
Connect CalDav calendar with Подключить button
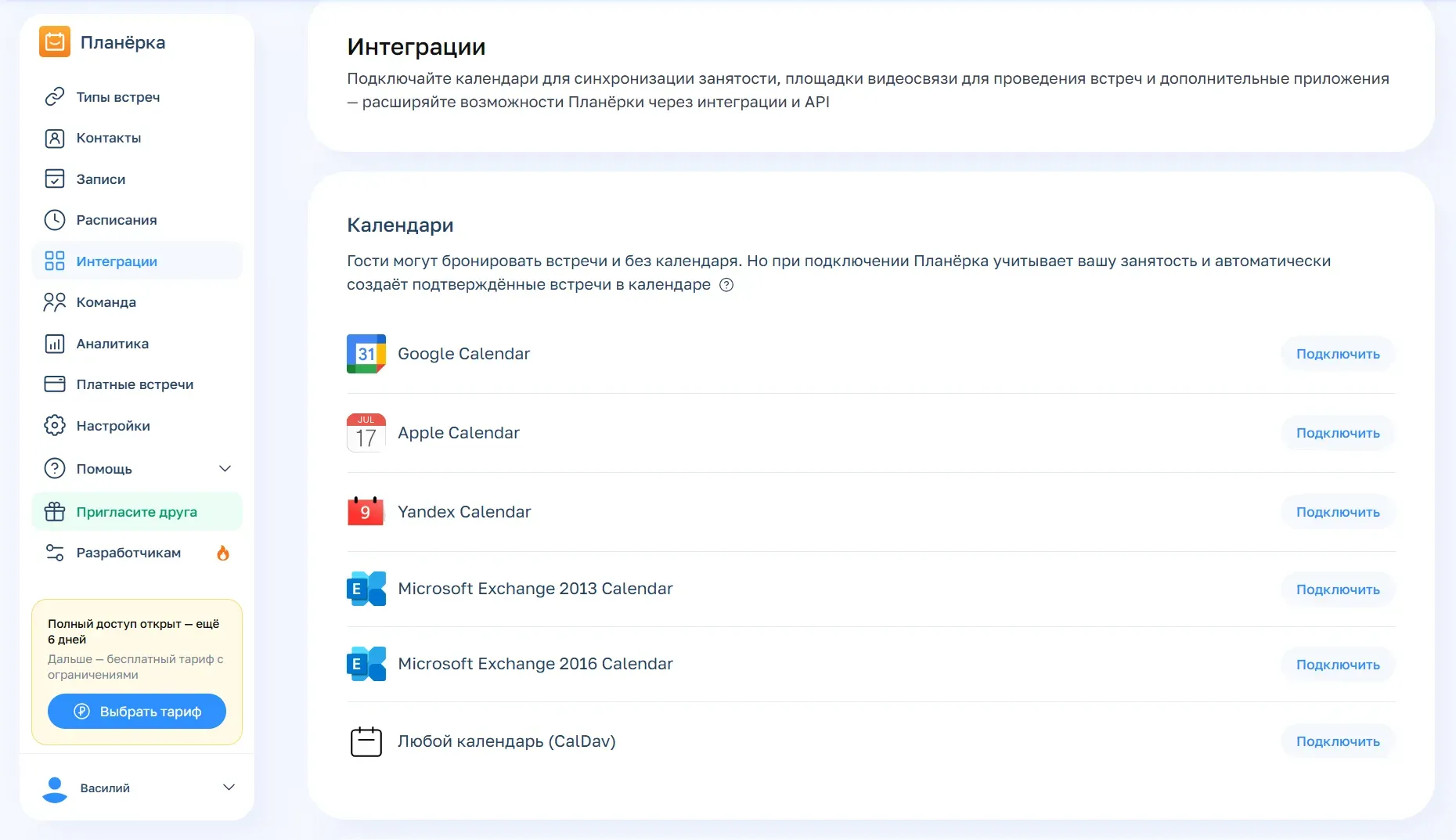point(1338,741)
